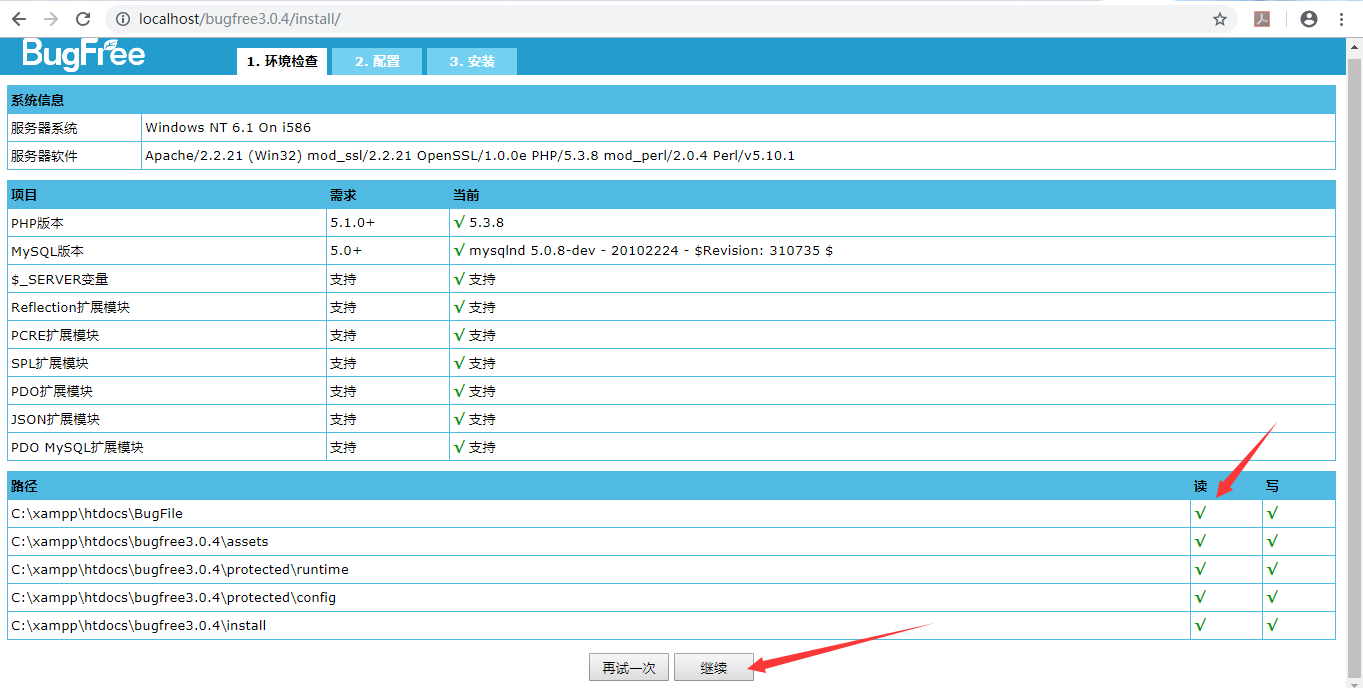Screen dimensions: 1363x688
Task: Click the browser back navigation arrow
Action: pos(20,17)
